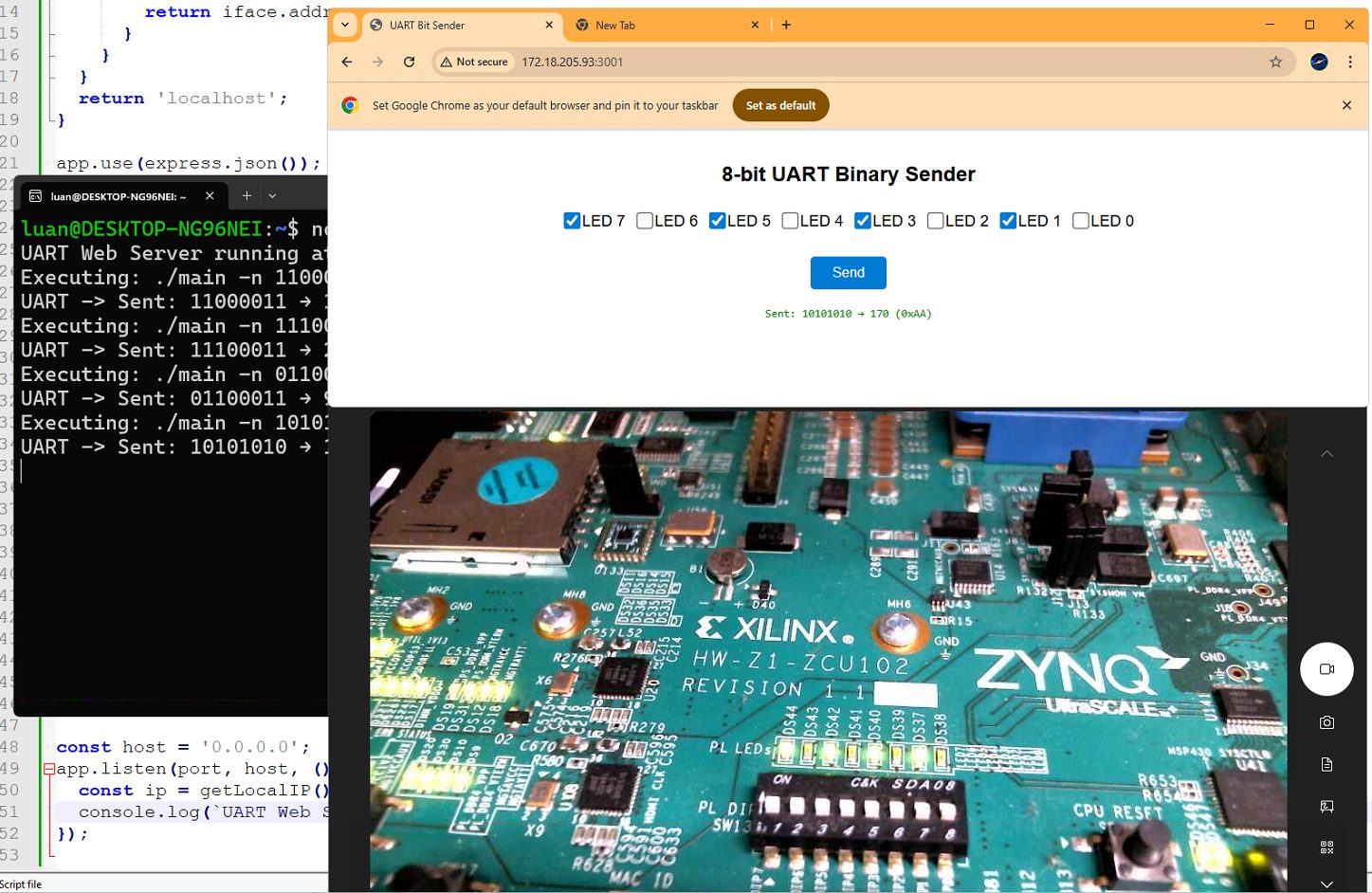Go back in browser history
Viewport: 1372px width, 893px height.
(x=347, y=62)
